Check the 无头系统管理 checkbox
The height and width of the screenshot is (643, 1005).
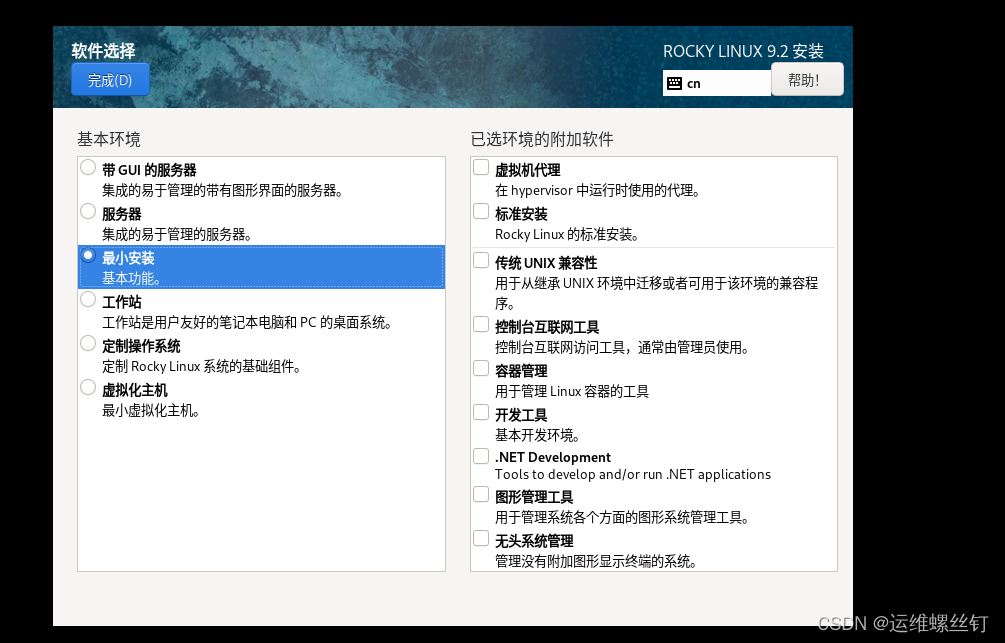tap(481, 539)
